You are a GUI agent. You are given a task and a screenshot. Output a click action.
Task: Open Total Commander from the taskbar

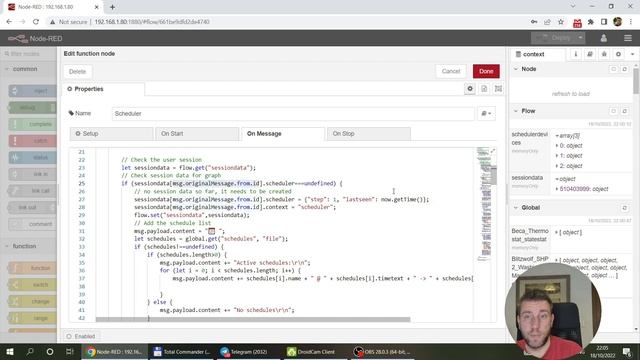(182, 352)
